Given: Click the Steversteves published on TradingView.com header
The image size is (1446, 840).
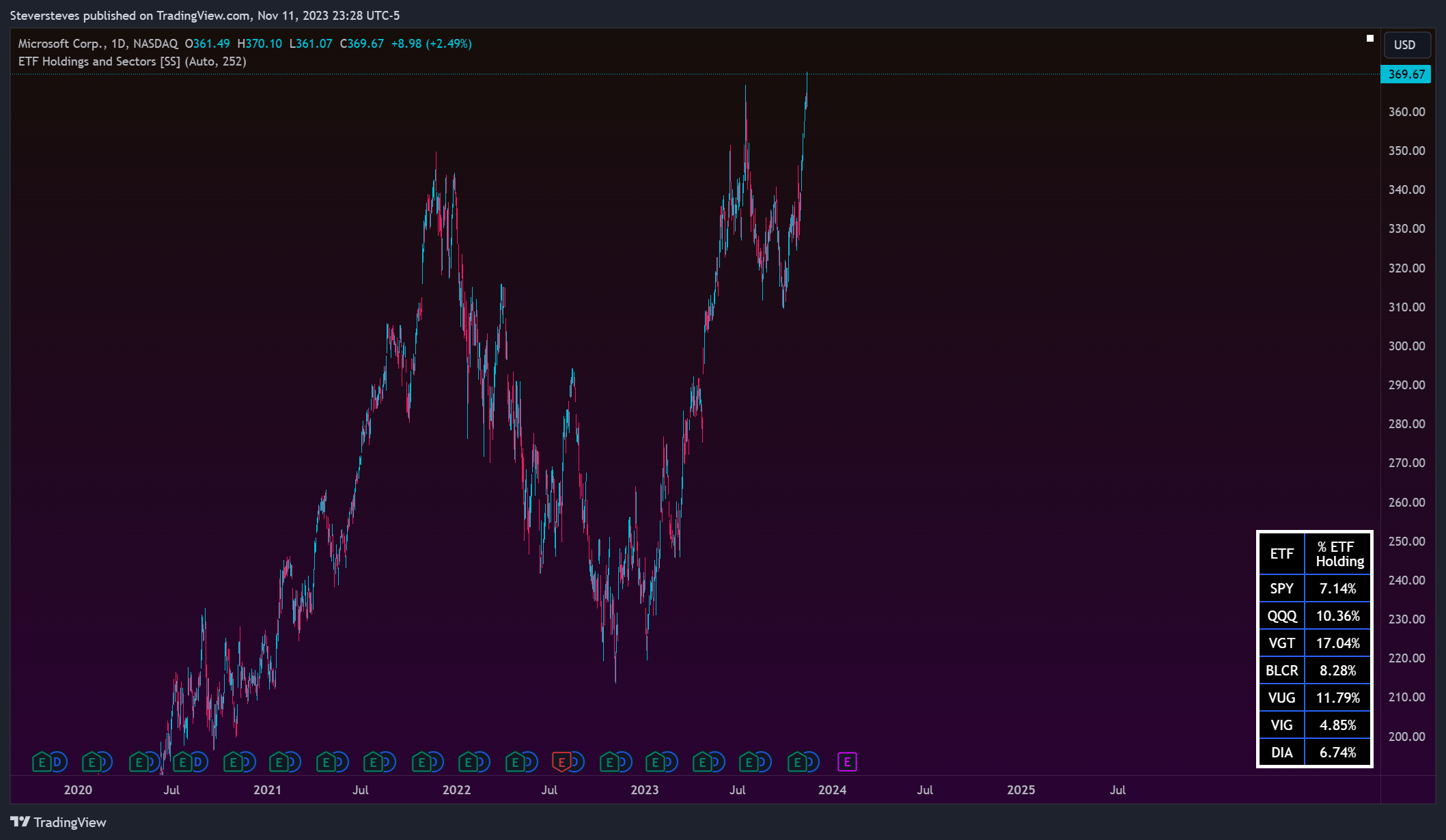Looking at the screenshot, I should point(205,15).
